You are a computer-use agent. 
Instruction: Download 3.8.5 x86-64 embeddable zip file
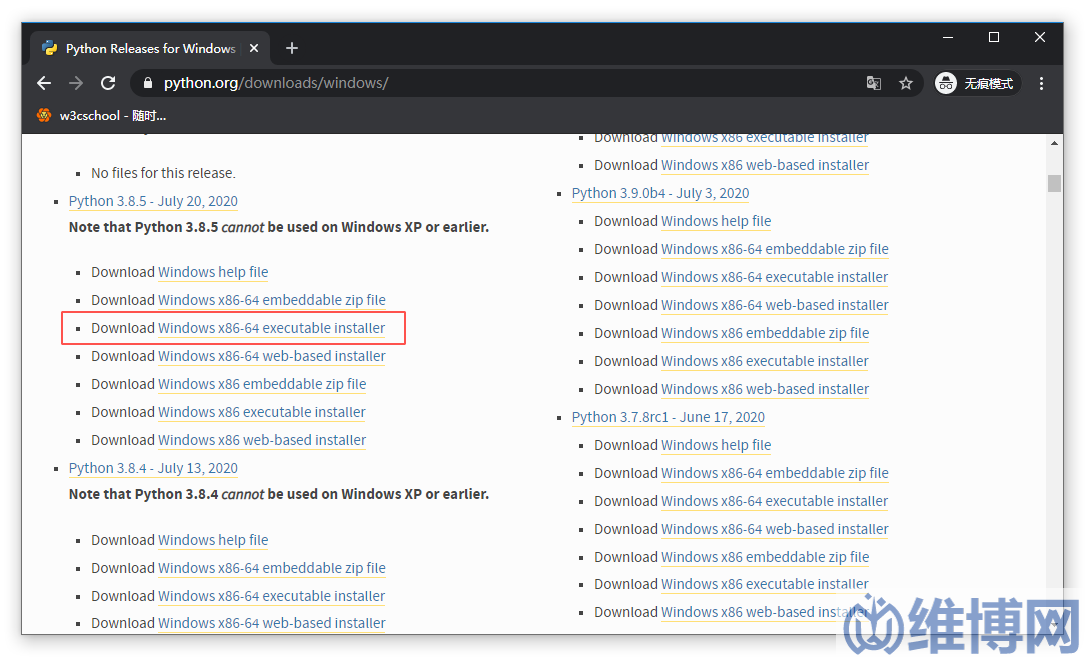pyautogui.click(x=272, y=300)
